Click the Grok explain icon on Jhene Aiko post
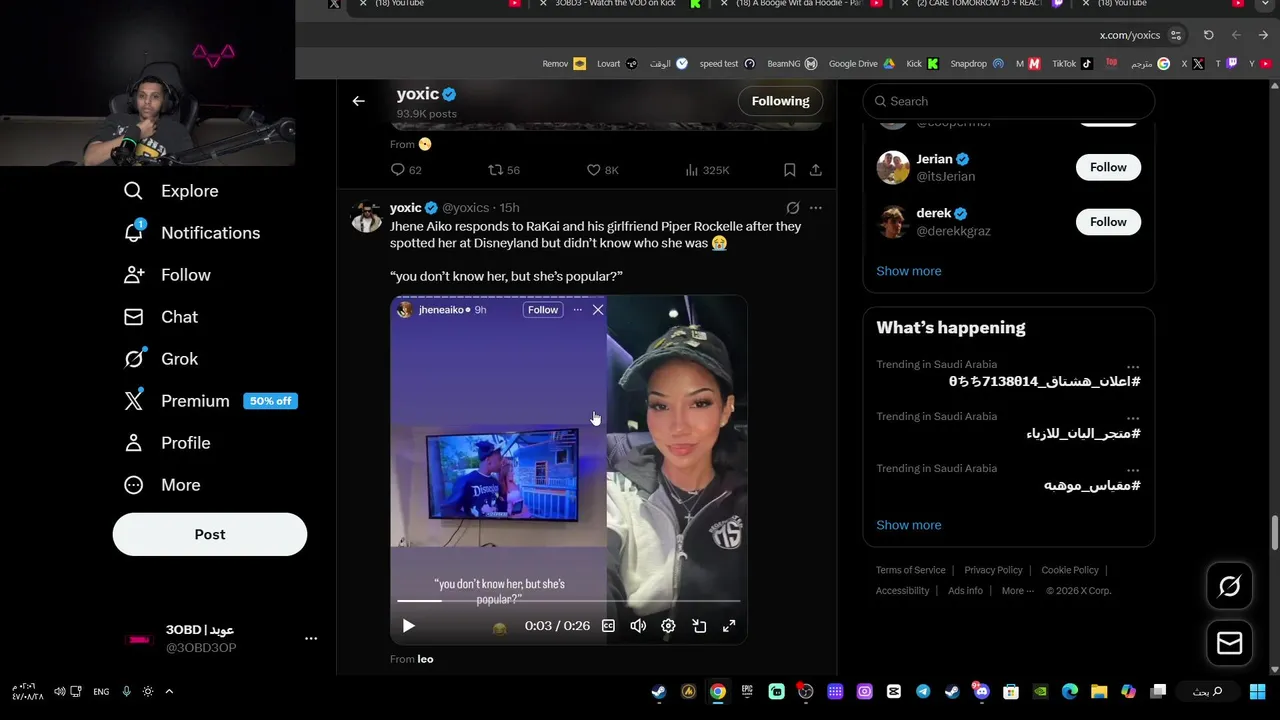Viewport: 1280px width, 720px height. (x=792, y=208)
